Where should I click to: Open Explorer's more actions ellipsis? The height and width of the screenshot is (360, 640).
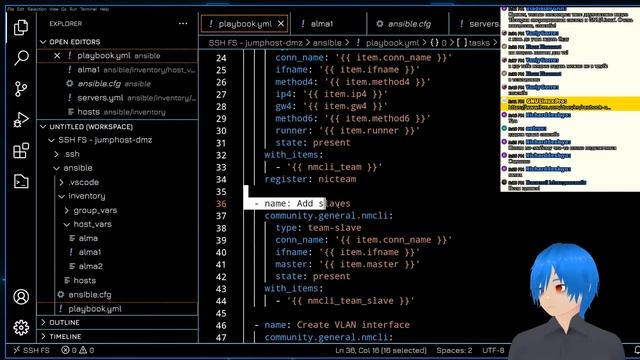pyautogui.click(x=183, y=24)
